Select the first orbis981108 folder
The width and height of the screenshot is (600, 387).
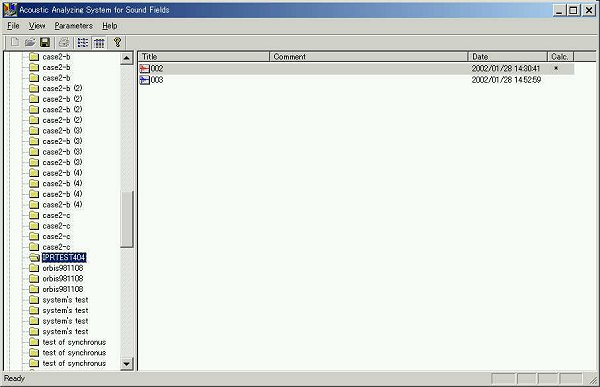pos(62,268)
